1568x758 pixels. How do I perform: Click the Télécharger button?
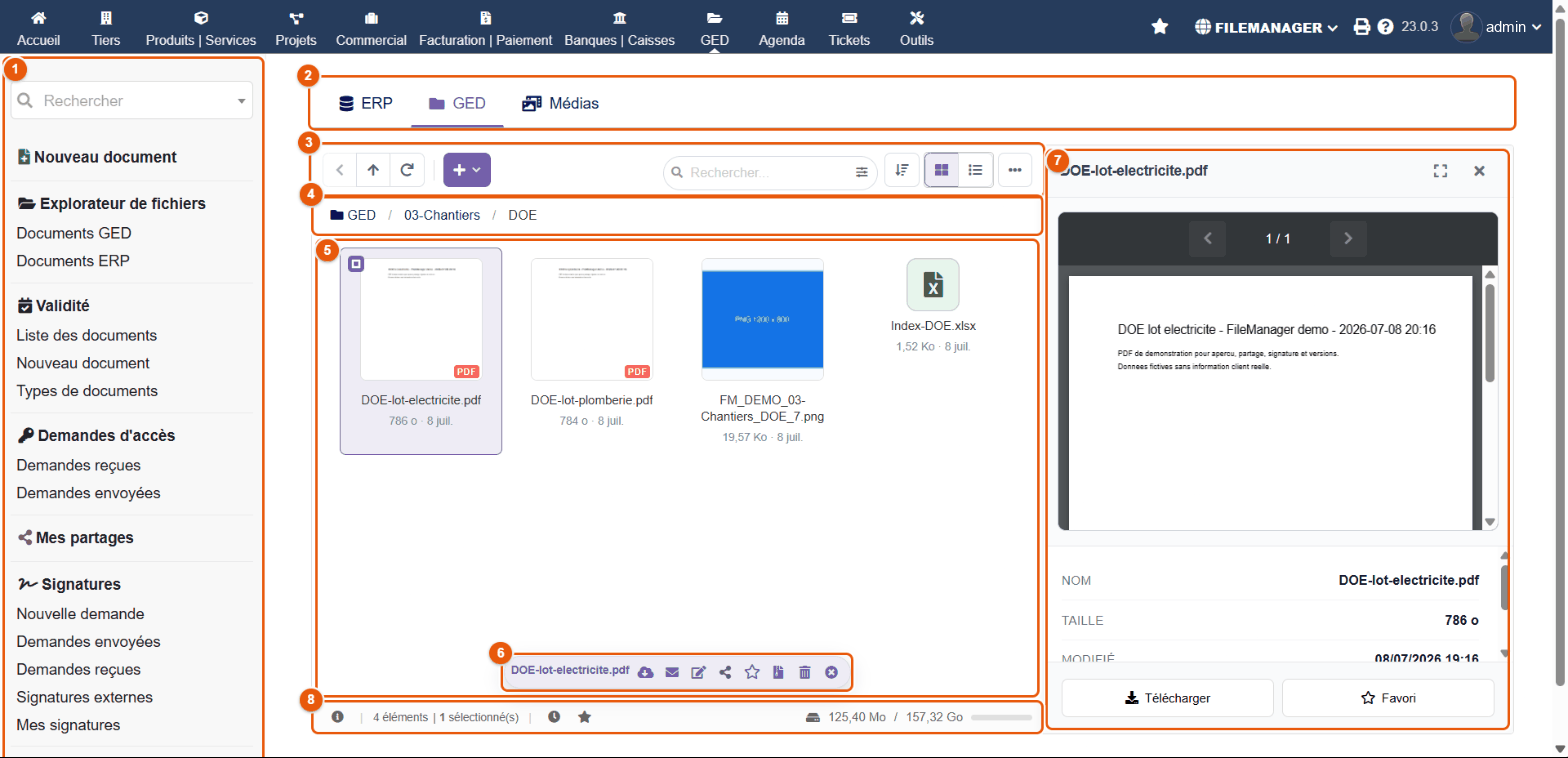[x=1167, y=698]
